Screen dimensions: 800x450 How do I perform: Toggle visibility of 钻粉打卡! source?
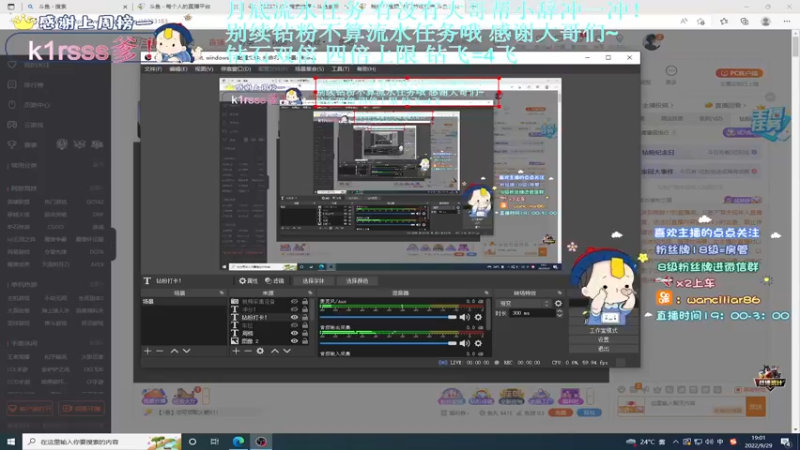294,317
